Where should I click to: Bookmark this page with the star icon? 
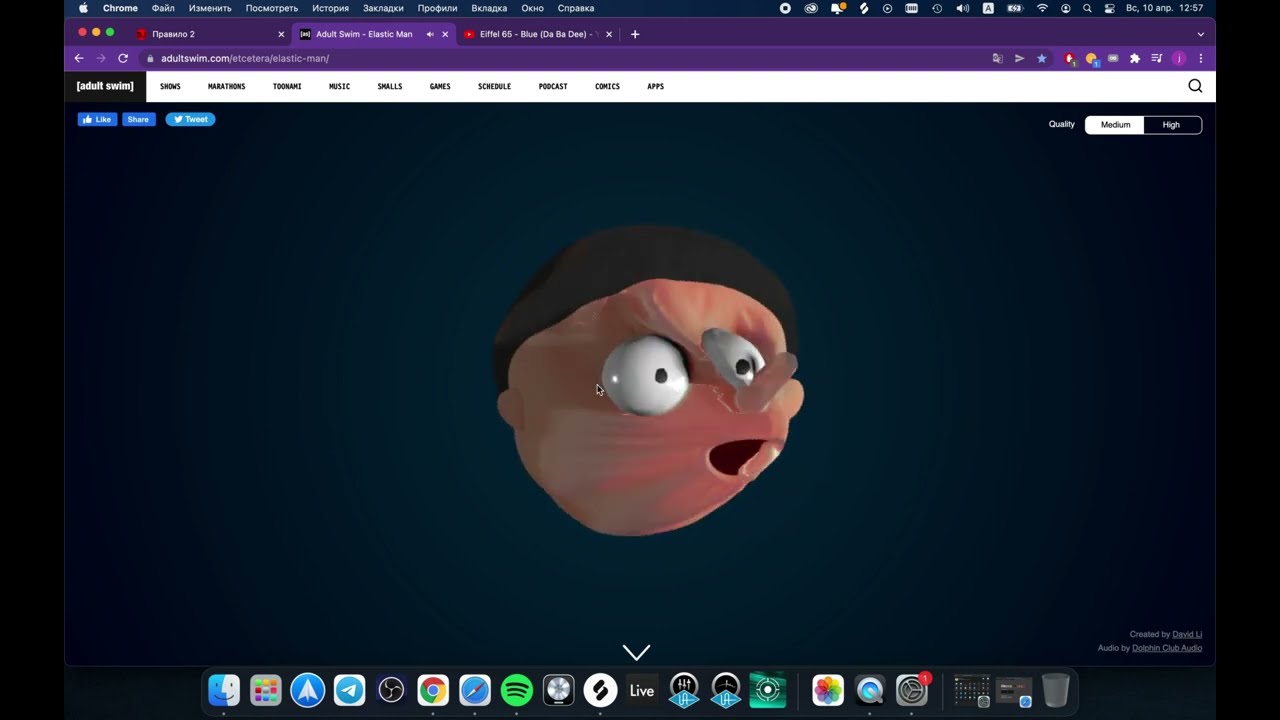(x=1041, y=59)
